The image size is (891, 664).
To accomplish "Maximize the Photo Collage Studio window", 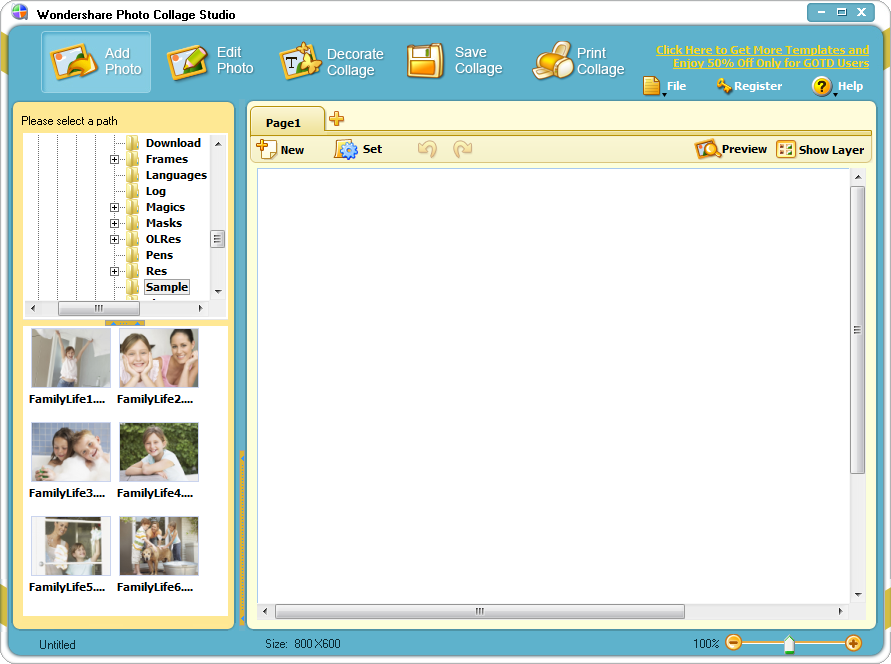I will (842, 12).
